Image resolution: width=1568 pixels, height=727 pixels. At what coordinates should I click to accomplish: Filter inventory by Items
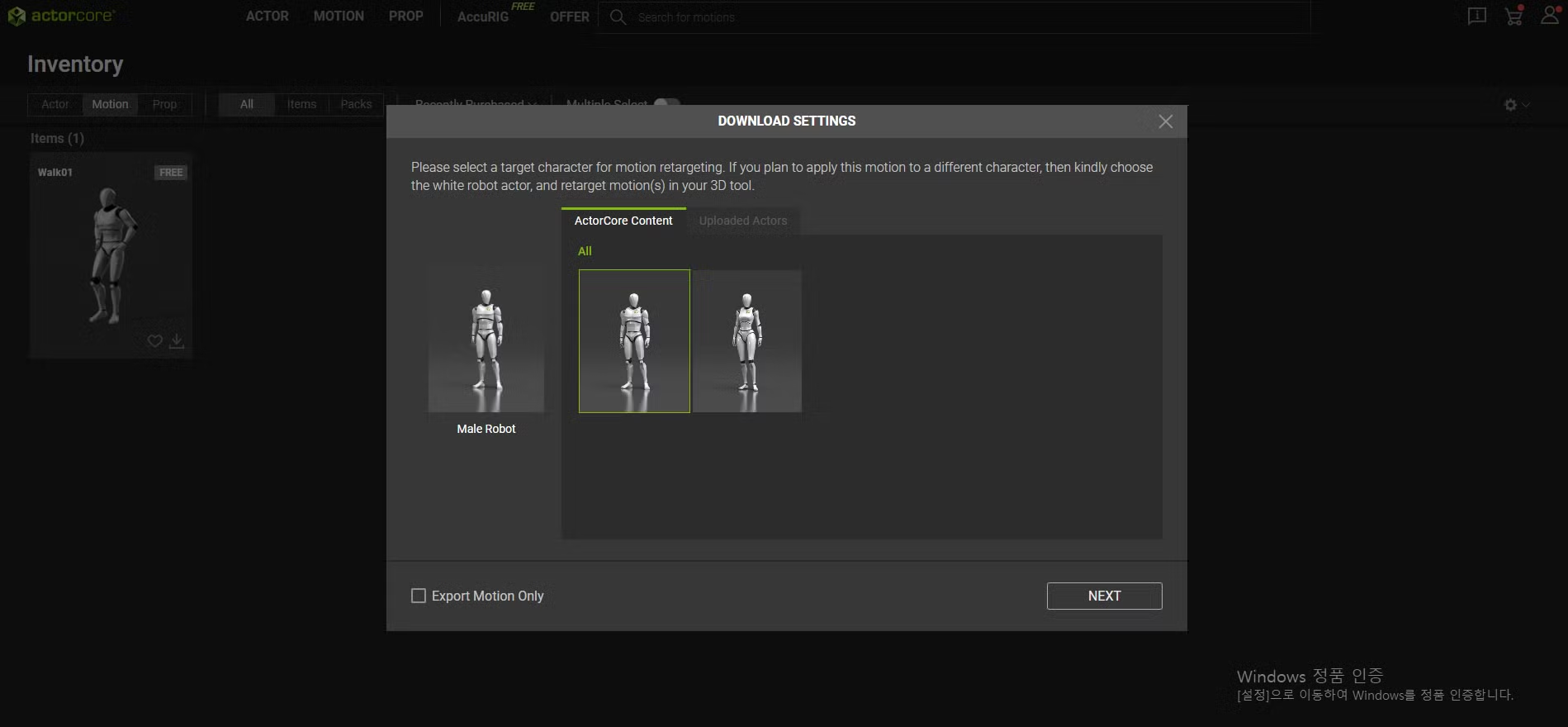301,104
